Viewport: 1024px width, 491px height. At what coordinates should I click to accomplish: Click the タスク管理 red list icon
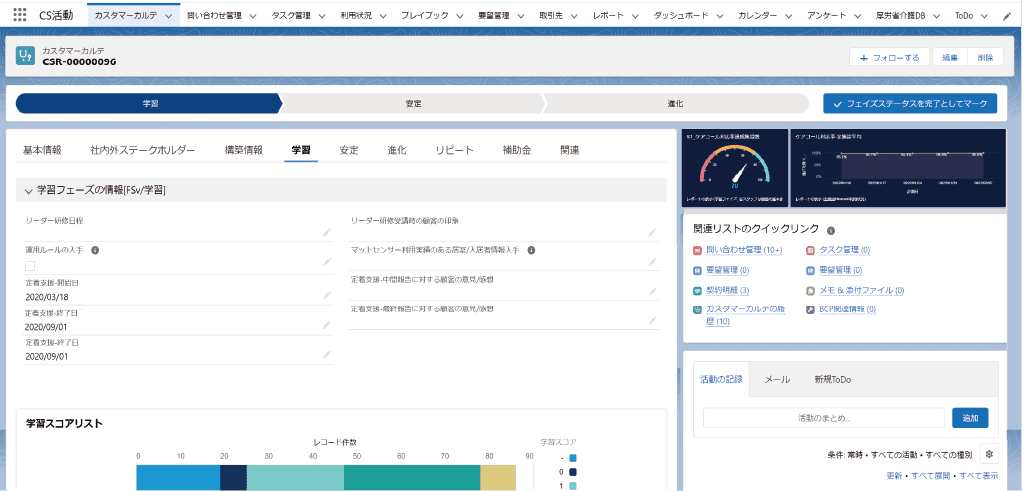810,250
